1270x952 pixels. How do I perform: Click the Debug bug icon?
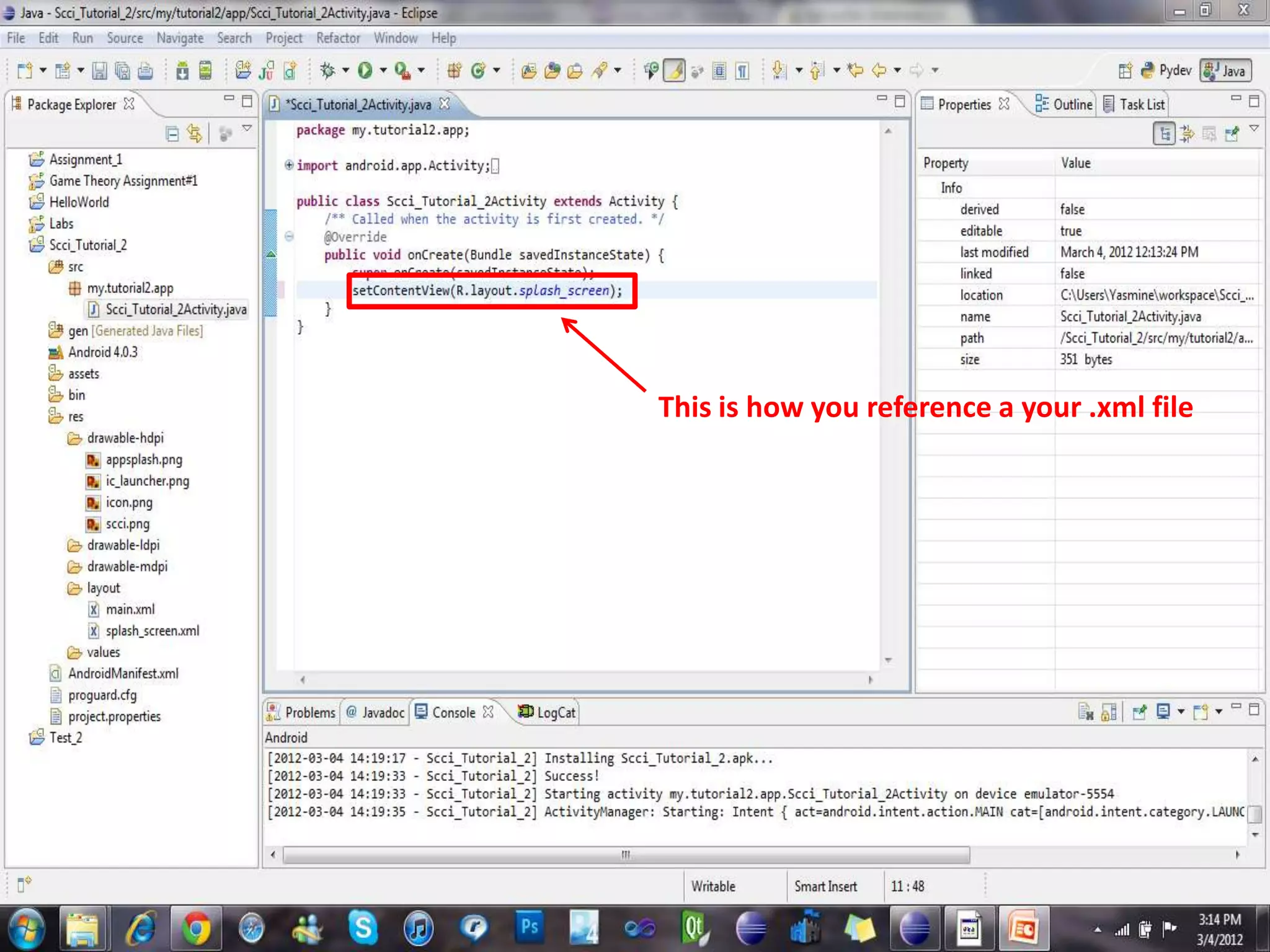(327, 71)
